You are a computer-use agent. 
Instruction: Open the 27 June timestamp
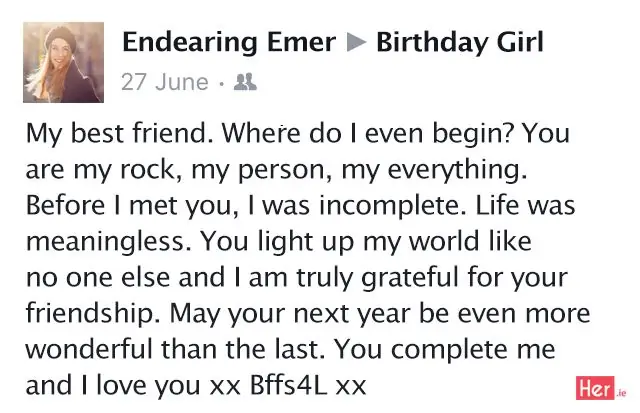(x=165, y=82)
